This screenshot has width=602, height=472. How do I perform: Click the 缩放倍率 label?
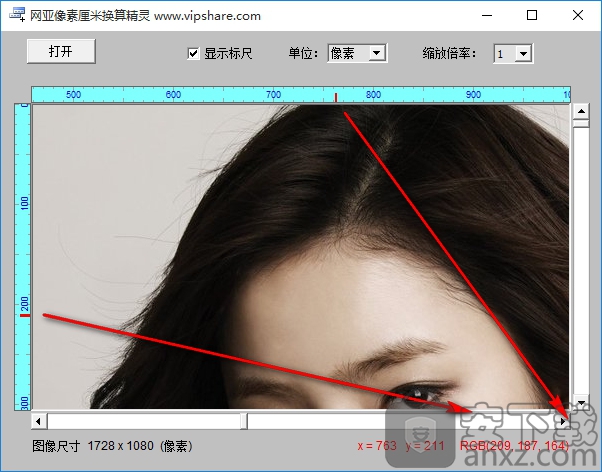tap(449, 53)
